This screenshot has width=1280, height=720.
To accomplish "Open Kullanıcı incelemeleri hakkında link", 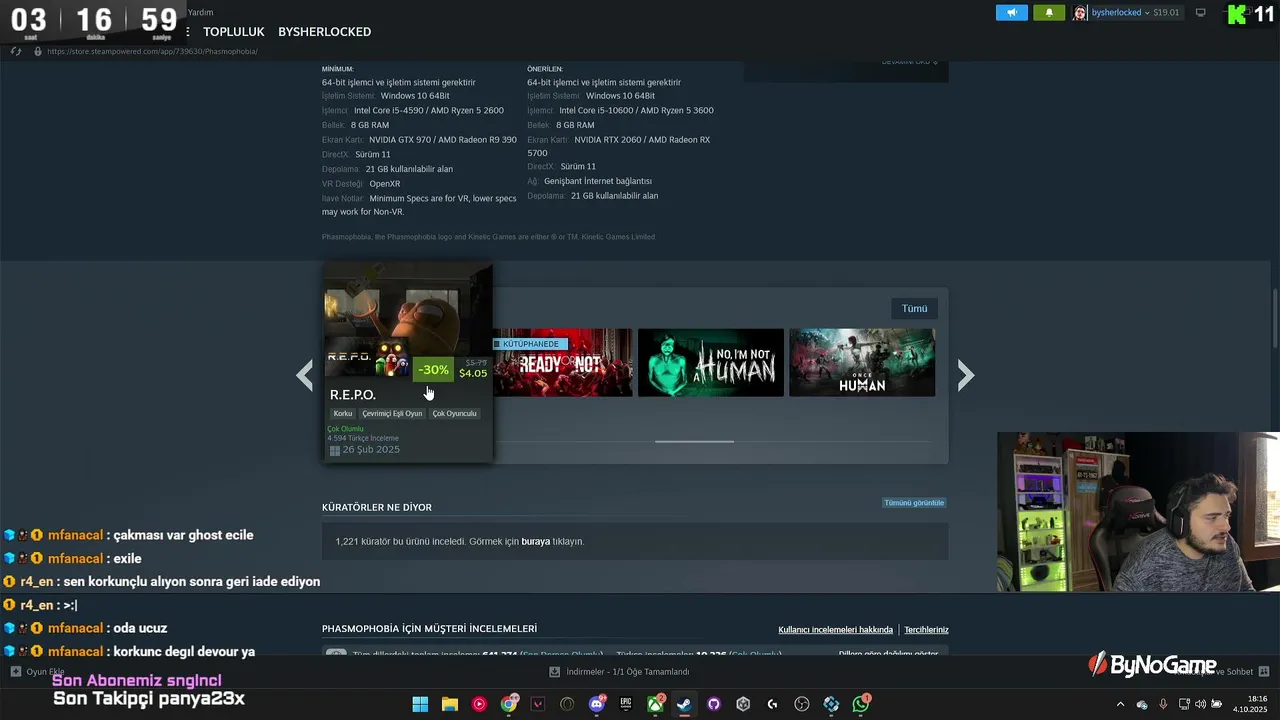I will [x=835, y=630].
